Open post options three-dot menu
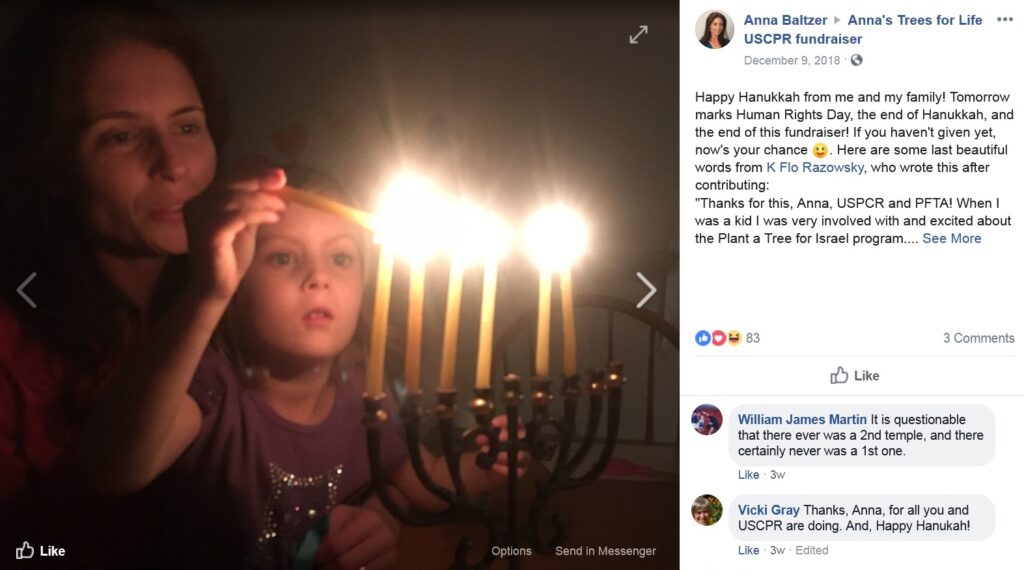 (x=1004, y=20)
